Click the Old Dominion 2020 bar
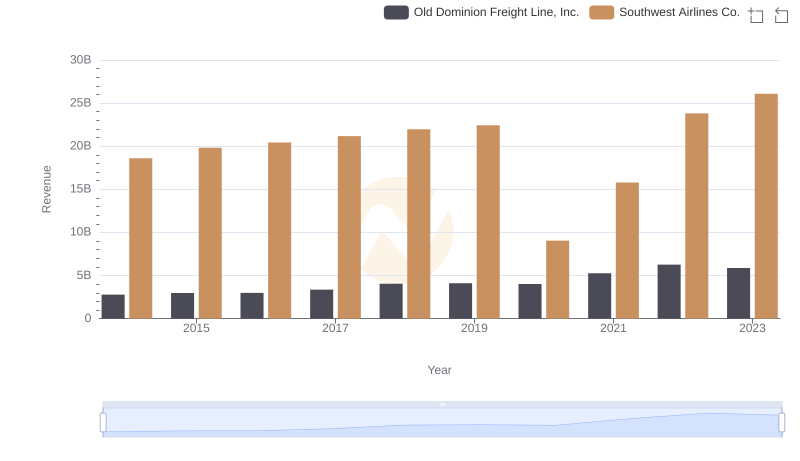Image resolution: width=800 pixels, height=461 pixels. tap(530, 301)
